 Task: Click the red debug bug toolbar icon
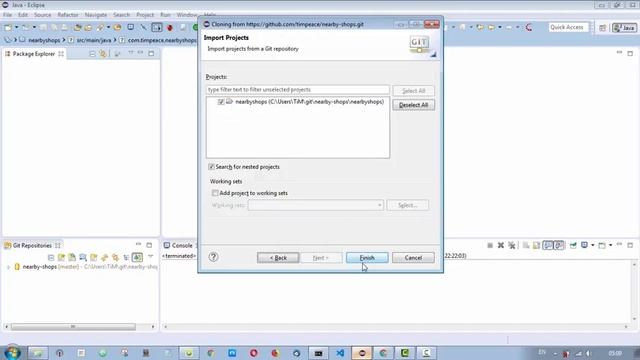coord(170,27)
